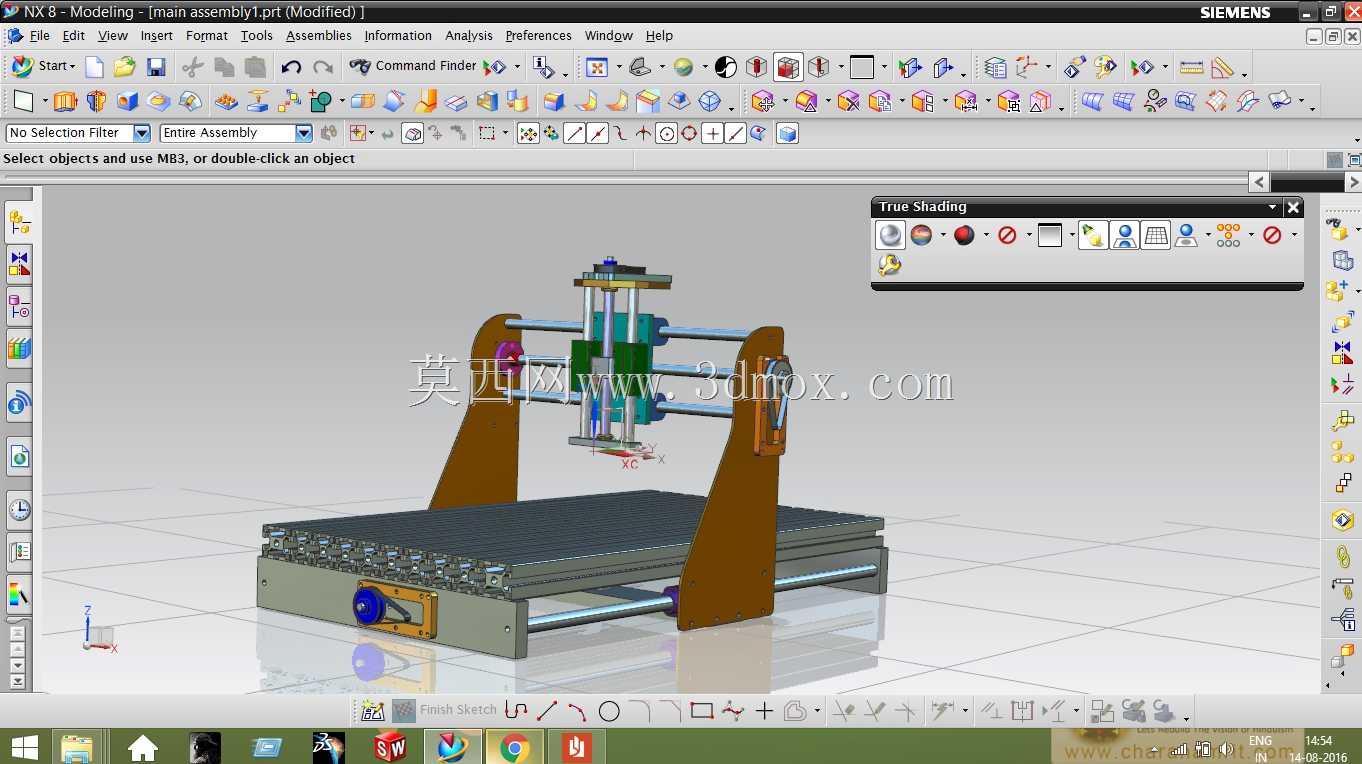Open True Shading toolbar options arrow
Screen dimensions: 1362x764
(x=1273, y=207)
